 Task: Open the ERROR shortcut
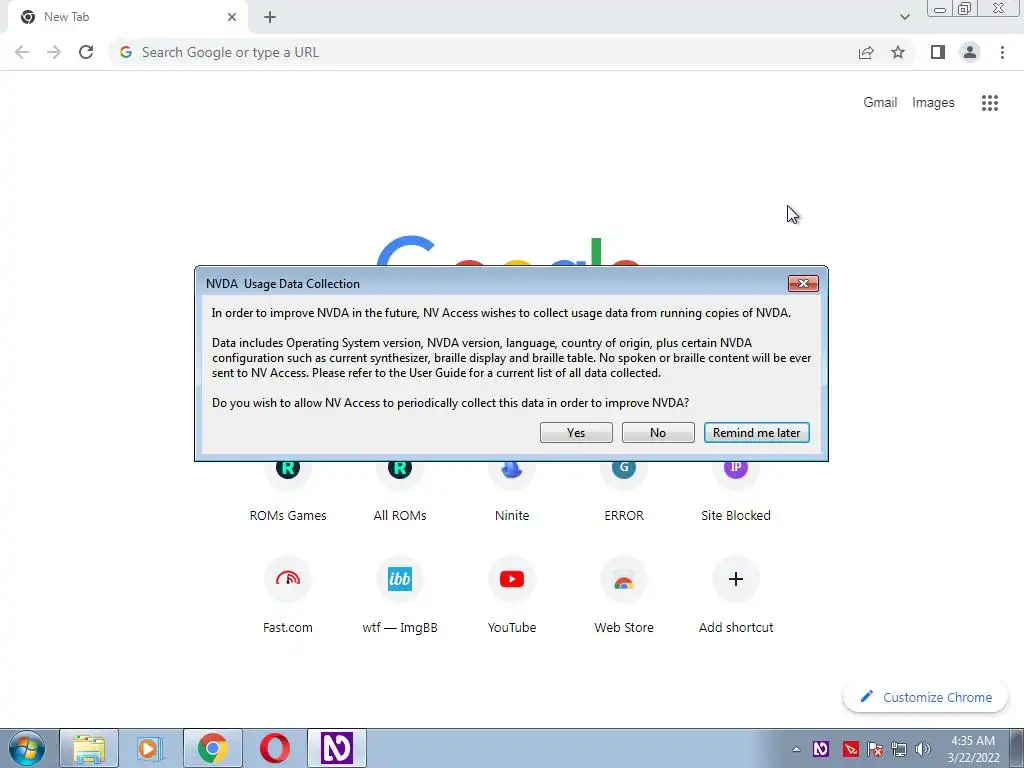tap(624, 477)
